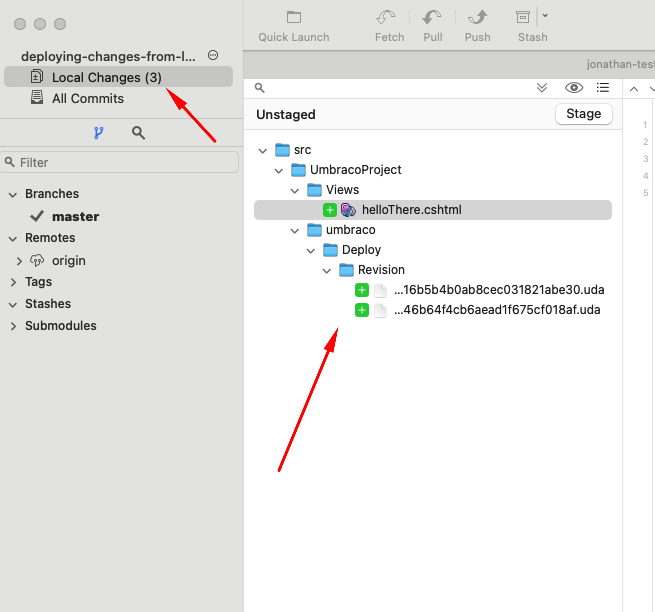
Task: Collapse the UmbracoProject folder
Action: click(279, 171)
